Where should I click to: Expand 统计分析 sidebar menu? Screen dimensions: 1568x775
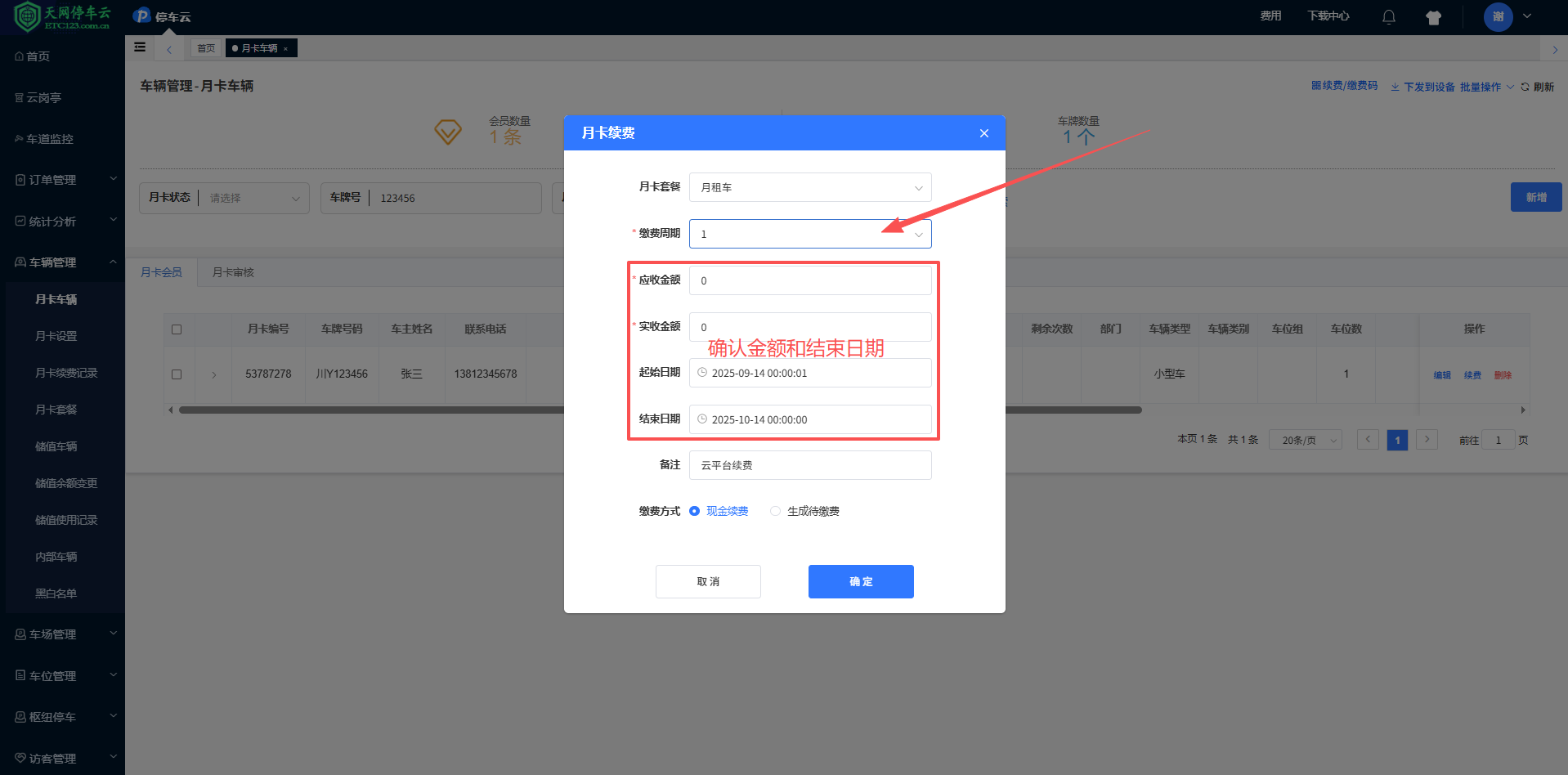click(62, 222)
